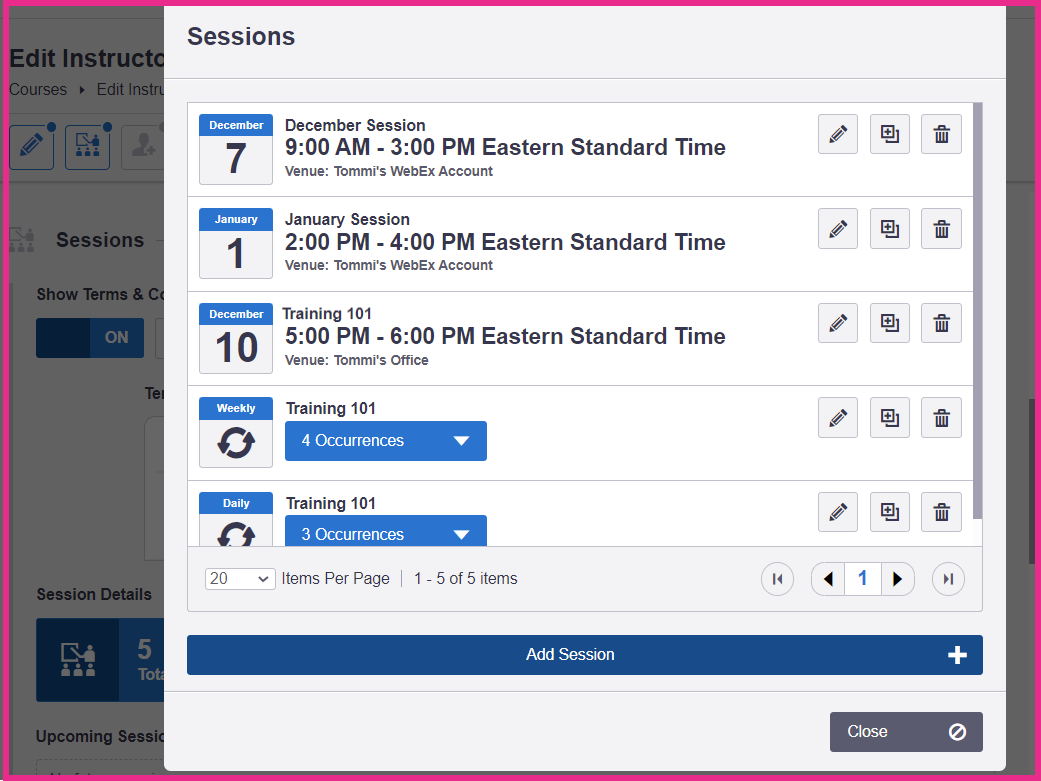
Task: Edit the Weekly Training 101 session
Action: click(838, 418)
